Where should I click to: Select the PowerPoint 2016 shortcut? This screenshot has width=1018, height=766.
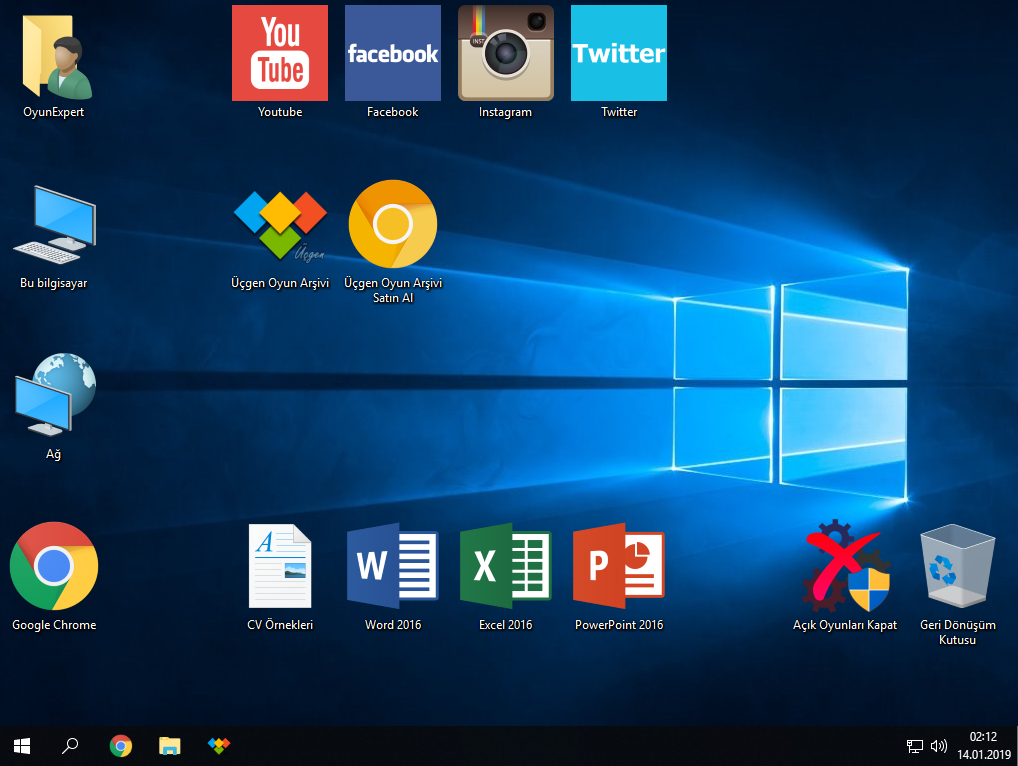coord(619,566)
